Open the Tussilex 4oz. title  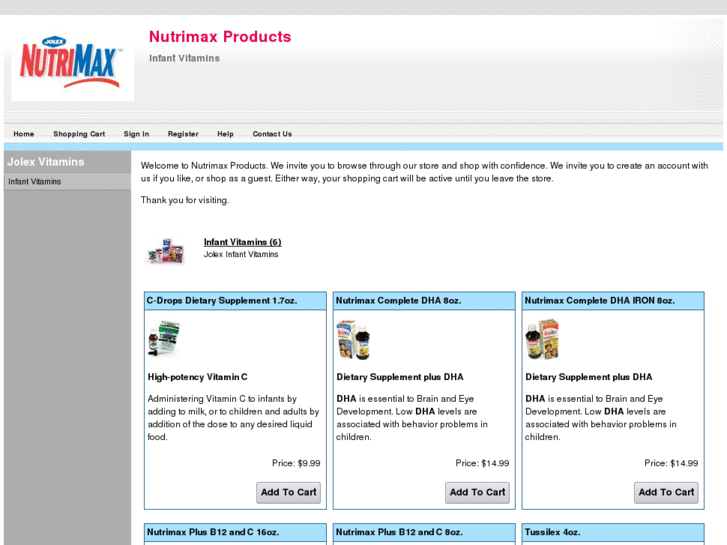pos(552,532)
